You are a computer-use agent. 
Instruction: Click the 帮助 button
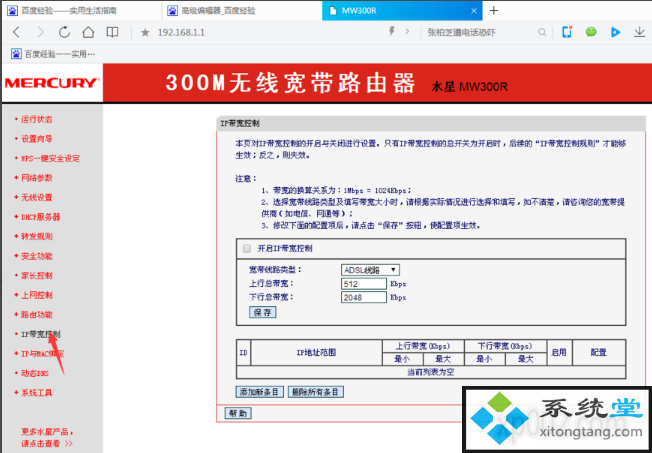(x=238, y=413)
